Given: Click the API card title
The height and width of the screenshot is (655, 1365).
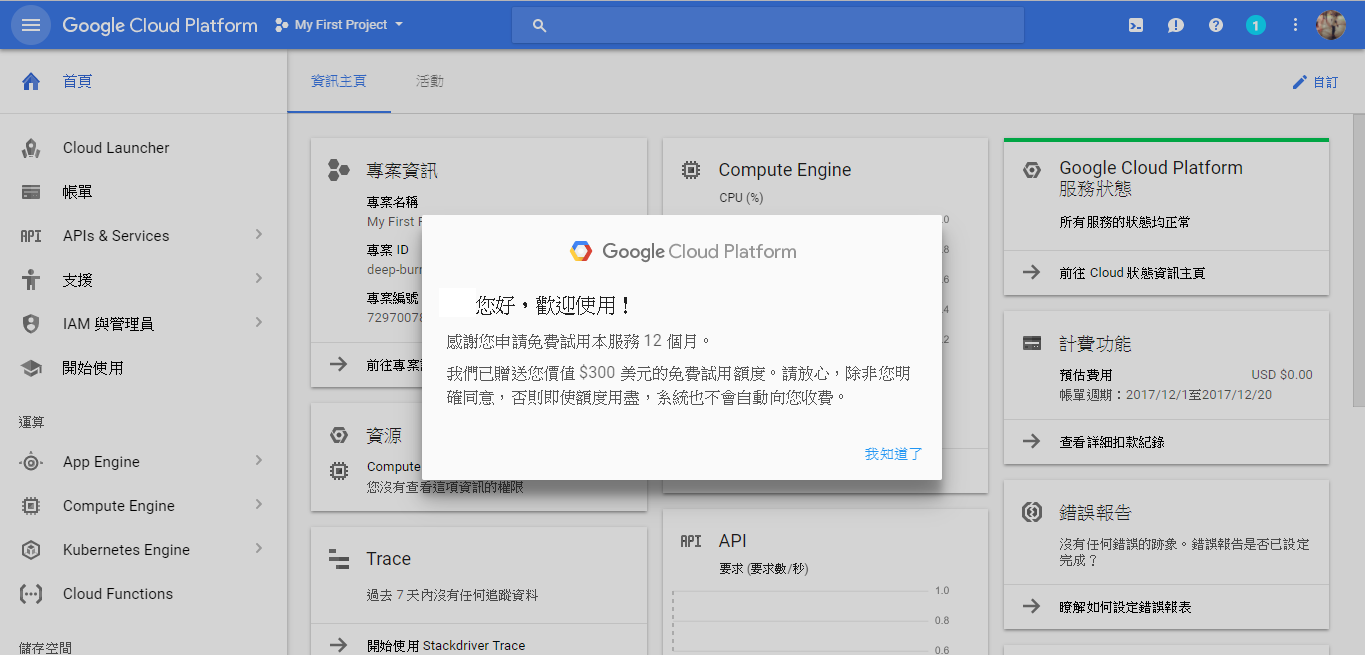Looking at the screenshot, I should pyautogui.click(x=733, y=541).
